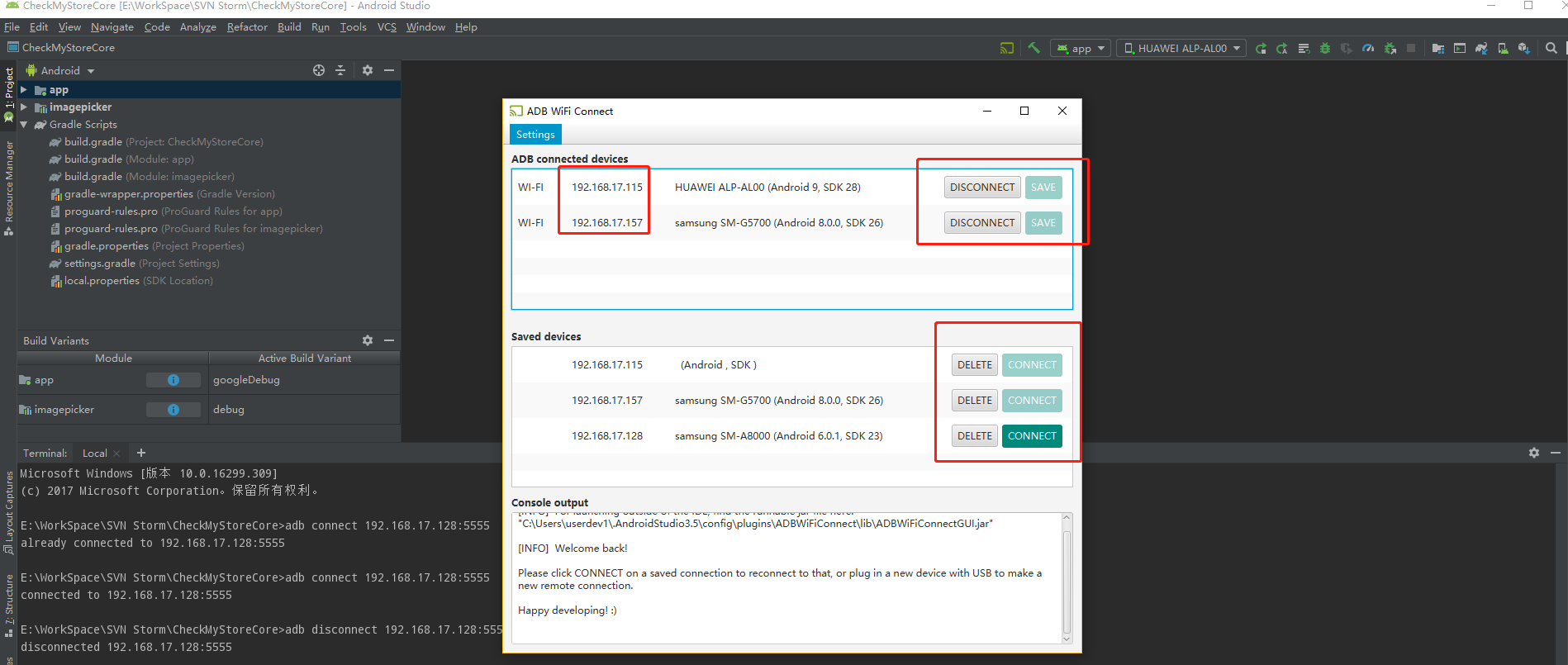Expand the imagepicker module tree node
This screenshot has height=665, width=1568.
coord(24,107)
